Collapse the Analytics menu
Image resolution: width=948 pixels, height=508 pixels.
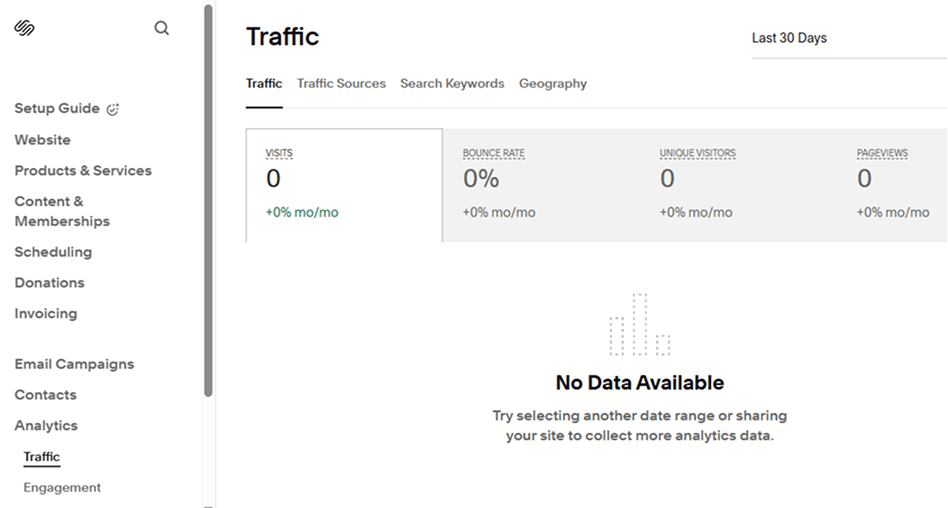click(46, 426)
